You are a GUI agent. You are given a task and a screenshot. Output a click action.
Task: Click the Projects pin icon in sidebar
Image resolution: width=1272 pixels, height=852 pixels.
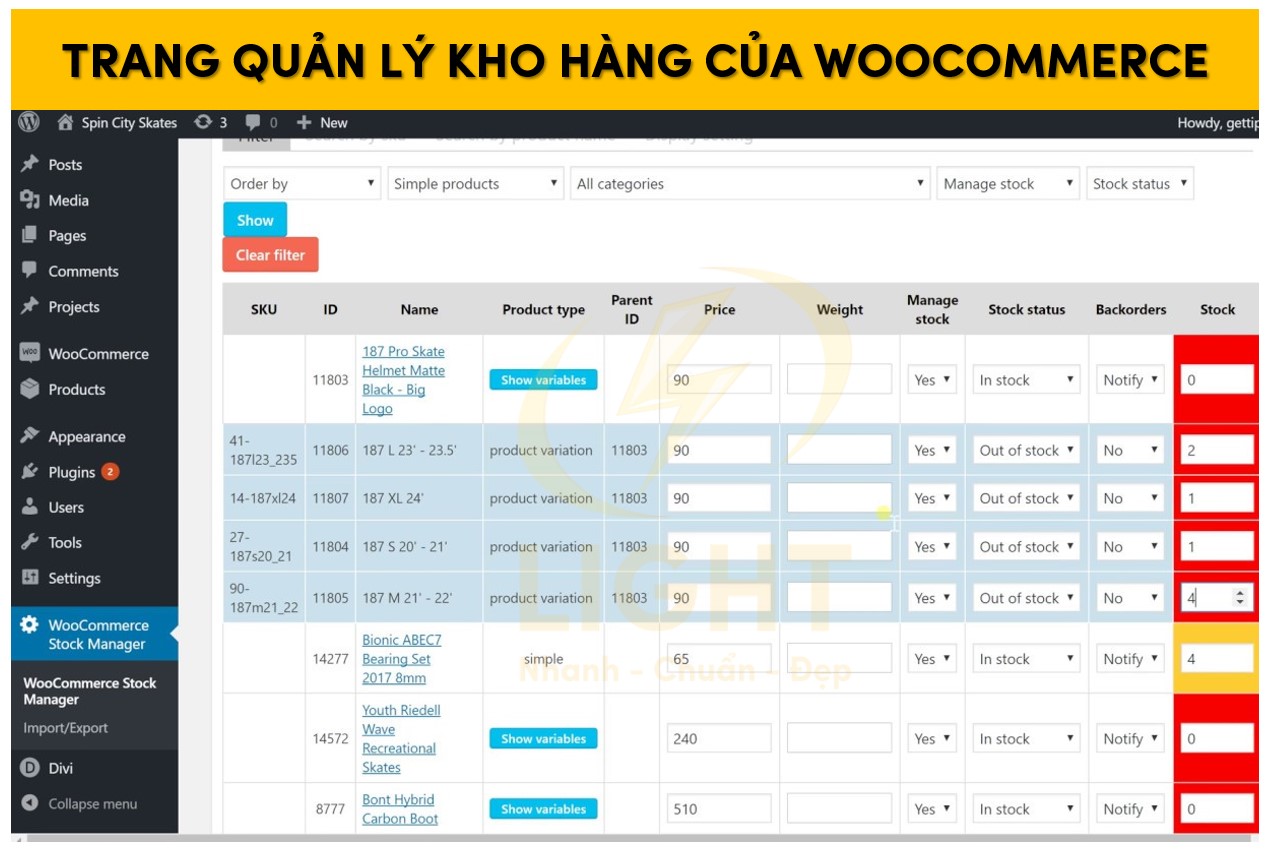[x=30, y=306]
